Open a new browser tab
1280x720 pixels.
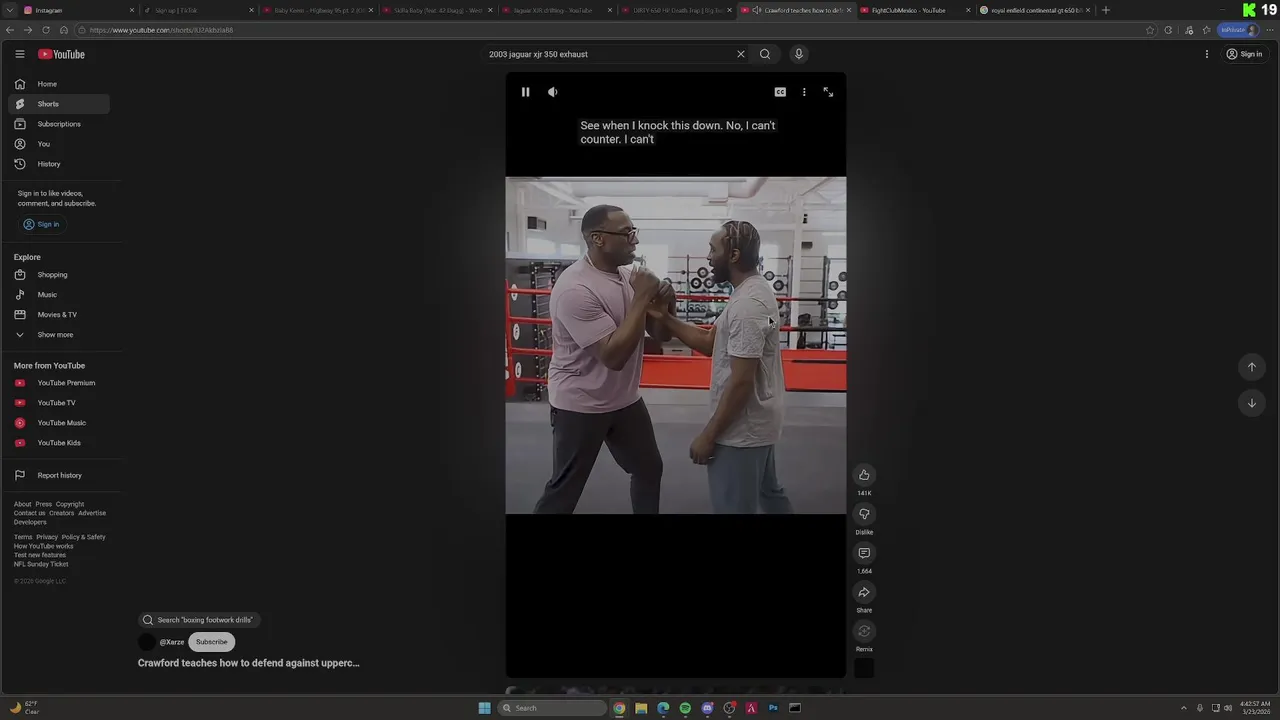pos(1105,10)
